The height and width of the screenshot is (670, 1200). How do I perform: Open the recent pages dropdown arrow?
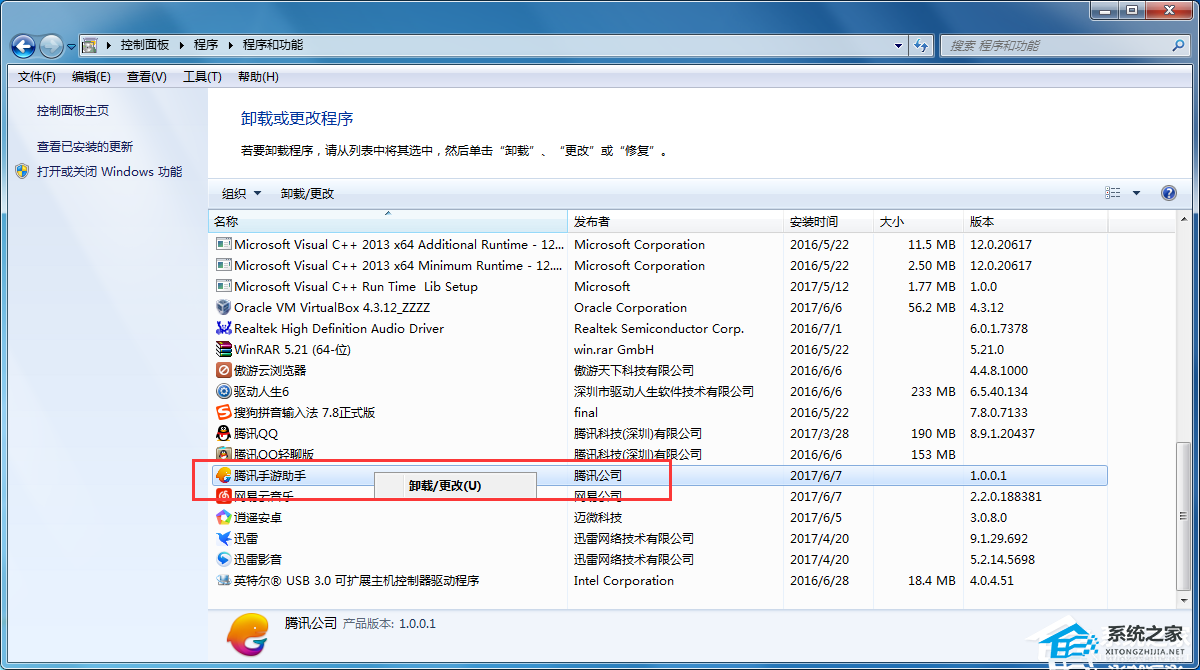(x=71, y=47)
